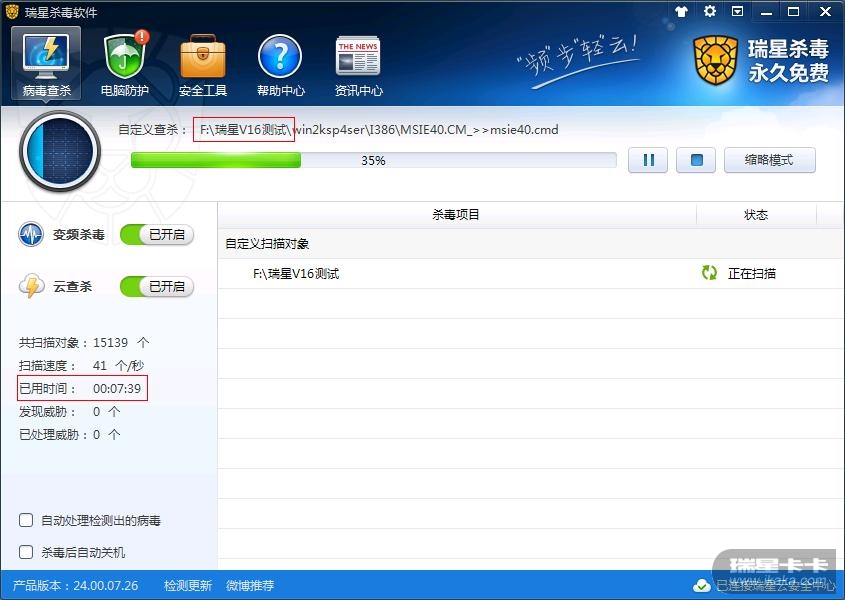Open the 帮助中心 help tab

(280, 65)
